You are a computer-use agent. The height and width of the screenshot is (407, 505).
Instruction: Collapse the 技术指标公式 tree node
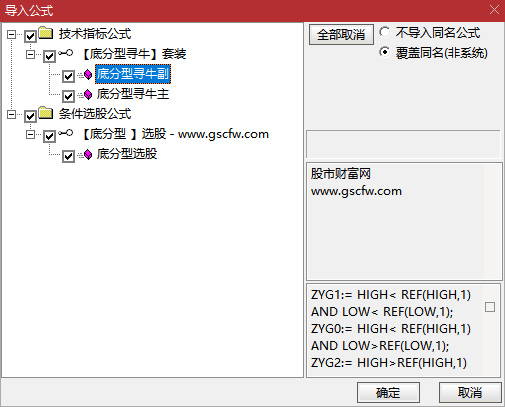coord(11,34)
